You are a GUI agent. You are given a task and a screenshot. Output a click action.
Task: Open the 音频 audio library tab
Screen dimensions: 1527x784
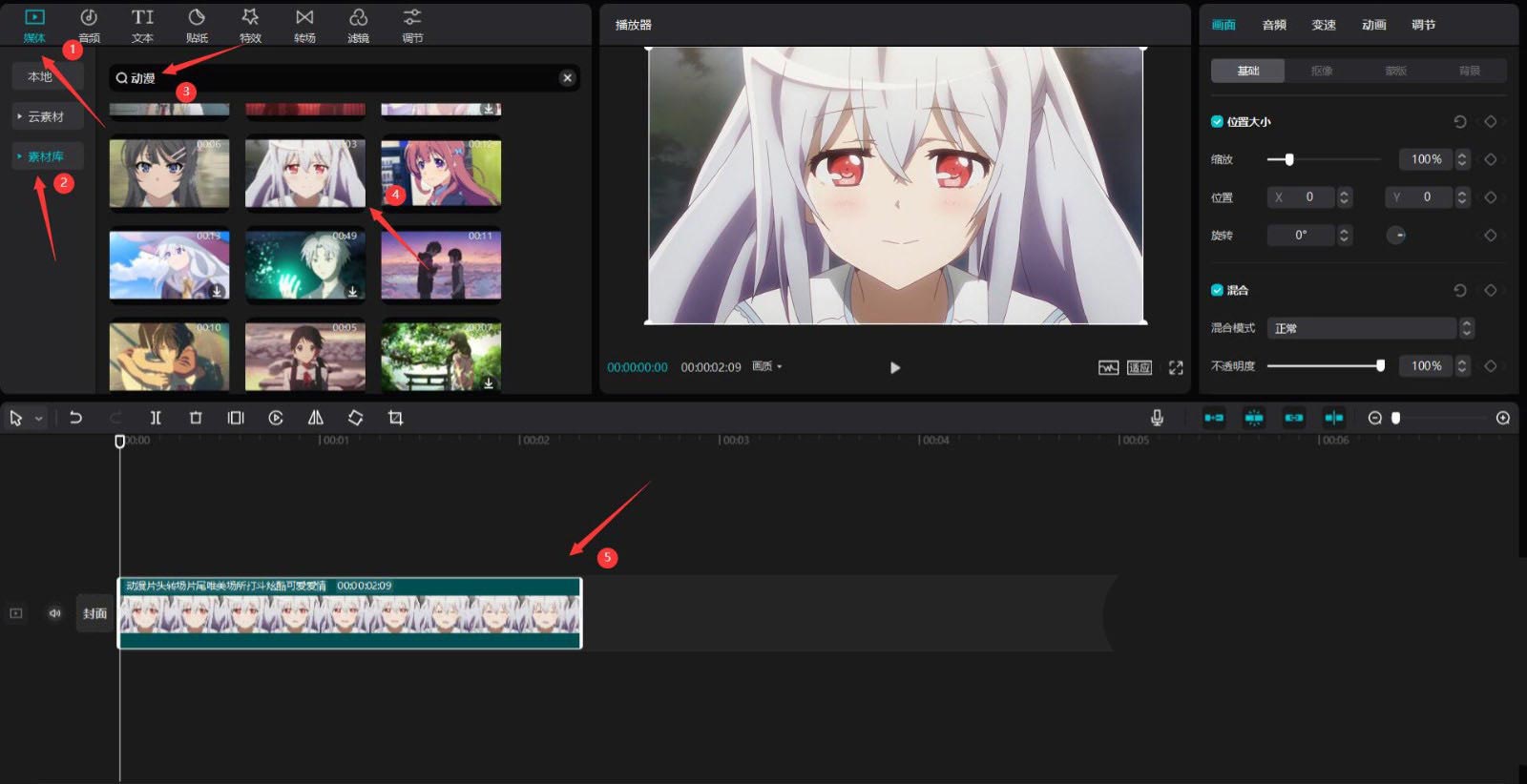89,26
